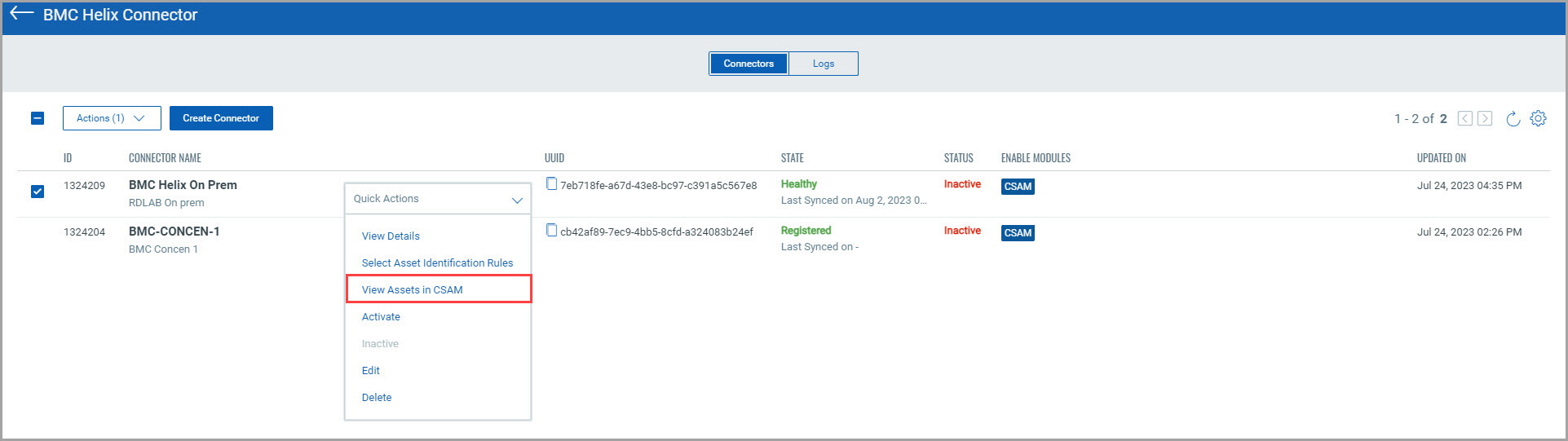
Task: Go to previous page of connectors
Action: point(1465,118)
